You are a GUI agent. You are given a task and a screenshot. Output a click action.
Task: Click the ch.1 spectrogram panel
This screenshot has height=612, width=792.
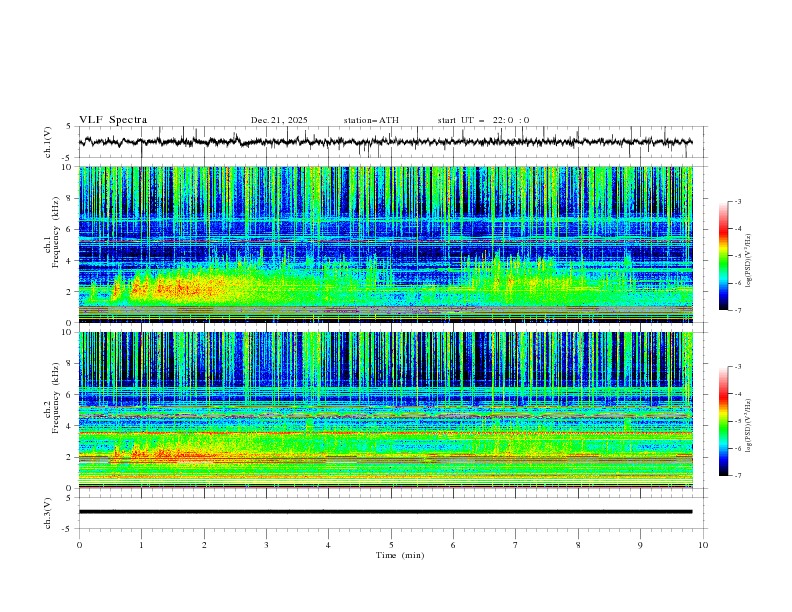click(386, 244)
